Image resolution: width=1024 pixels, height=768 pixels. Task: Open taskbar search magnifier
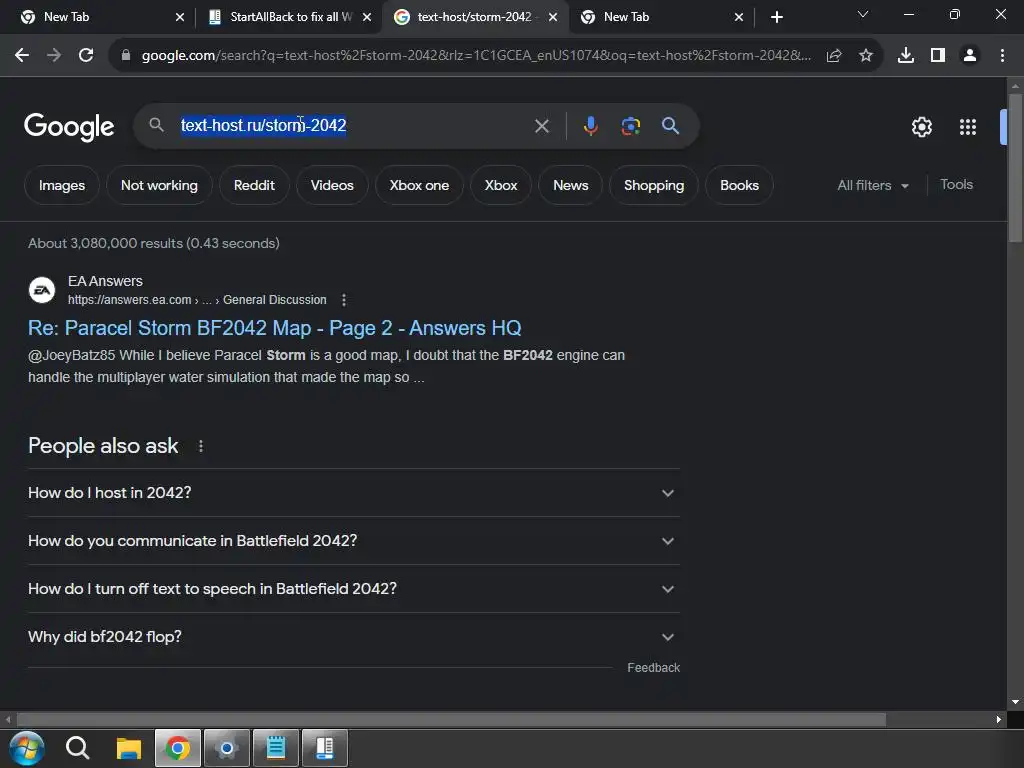click(x=77, y=748)
